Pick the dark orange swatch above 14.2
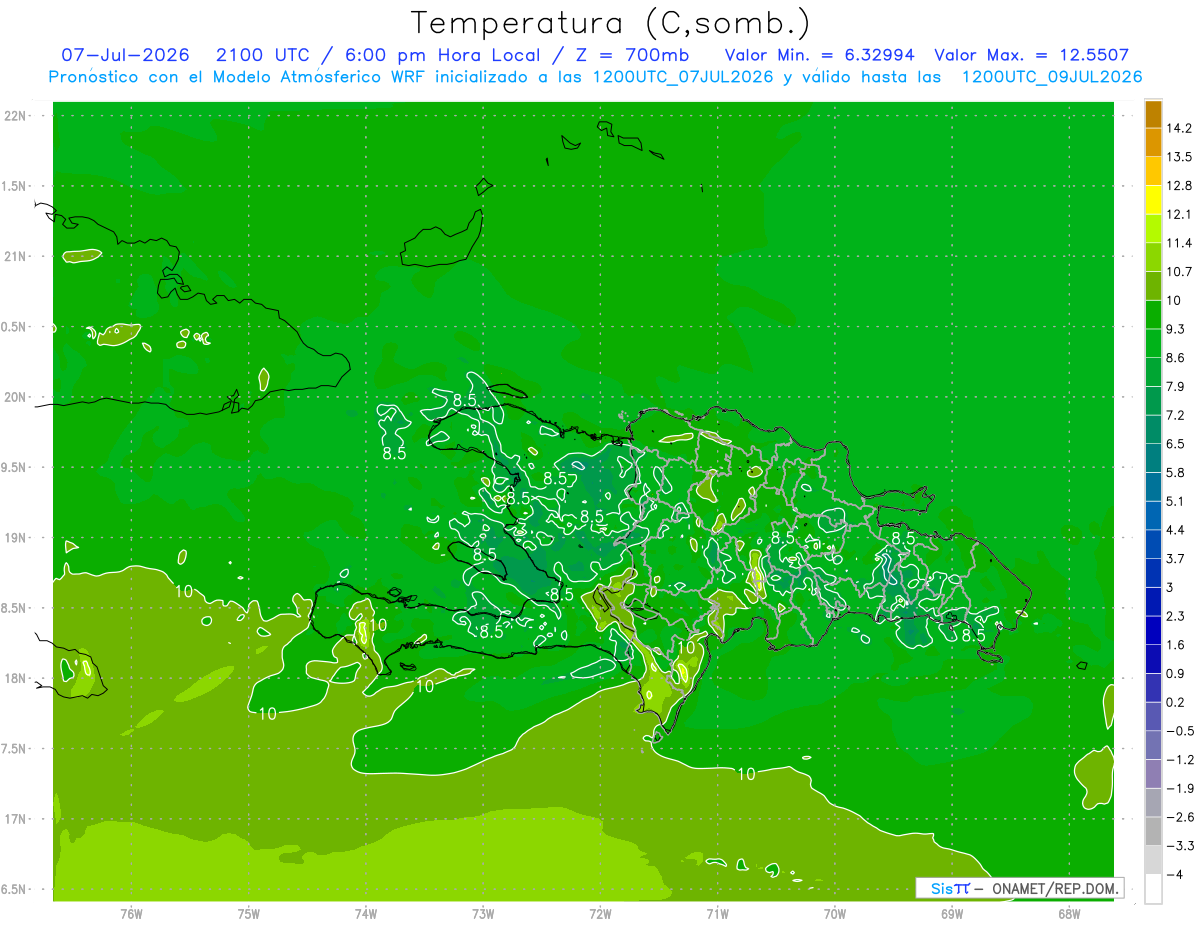The image size is (1200, 927). [x=1153, y=114]
